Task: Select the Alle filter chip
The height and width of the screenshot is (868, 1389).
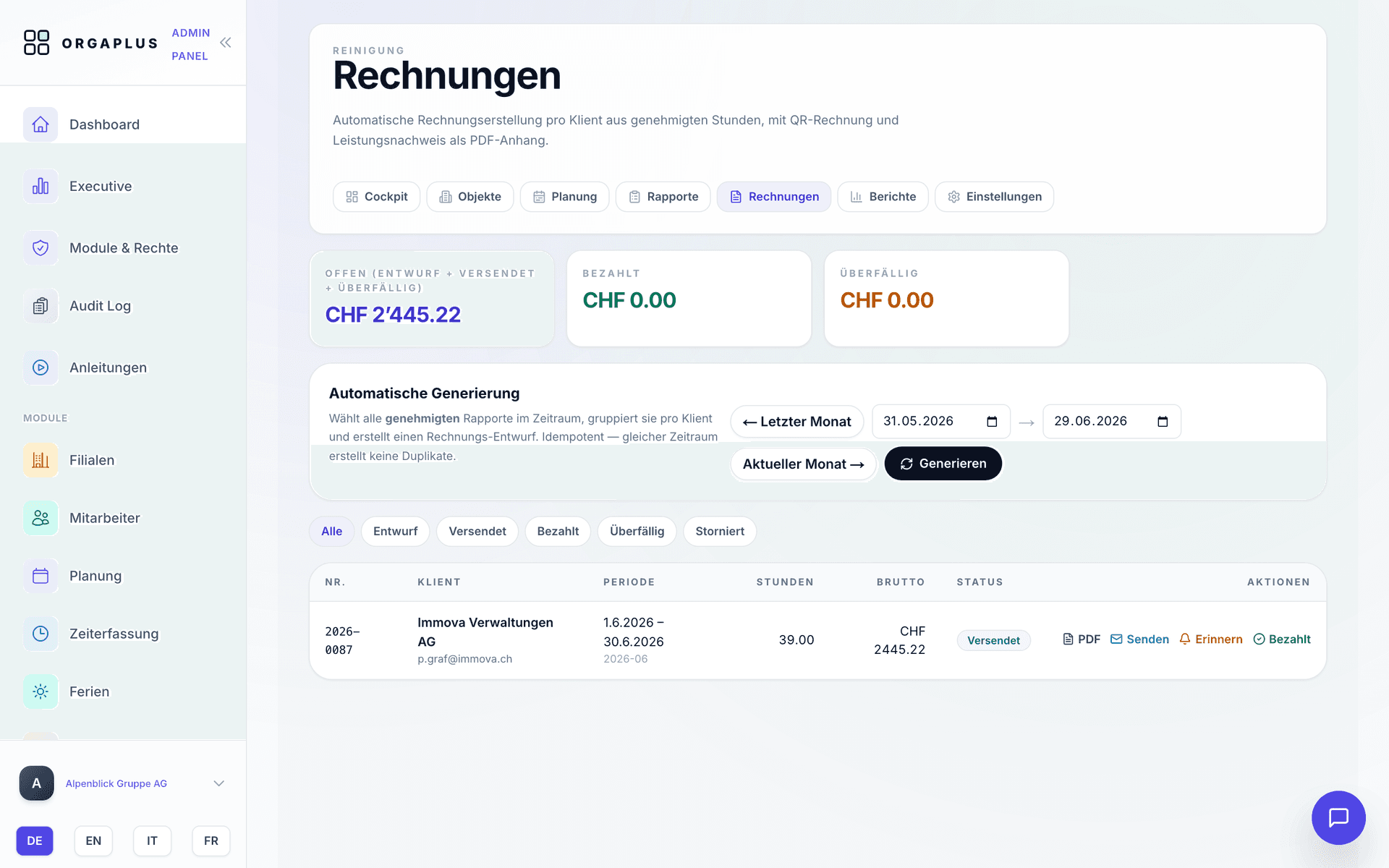Action: (x=331, y=532)
